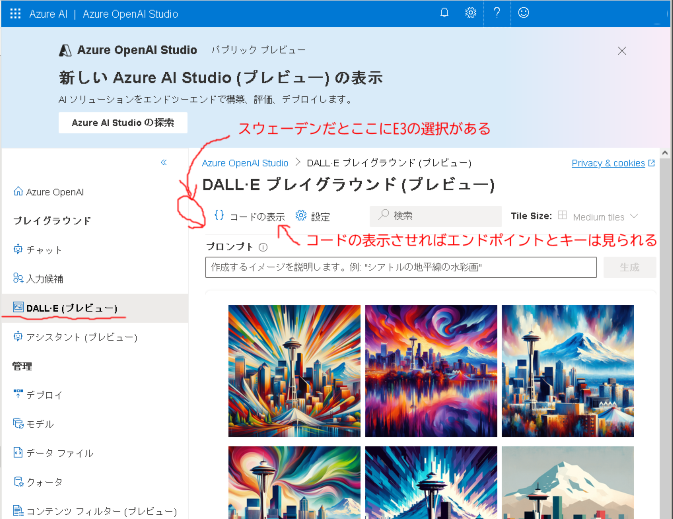This screenshot has height=519, width=673.
Task: Click the scrollbar up arrow
Action: 665,153
